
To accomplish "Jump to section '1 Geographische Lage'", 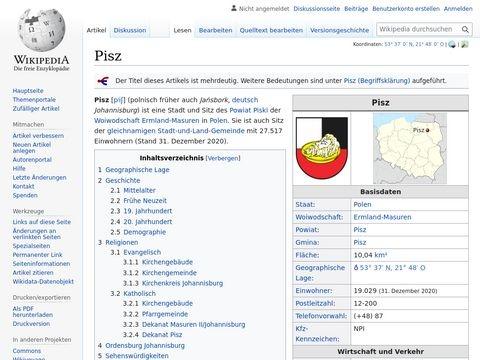I will 134,170.
